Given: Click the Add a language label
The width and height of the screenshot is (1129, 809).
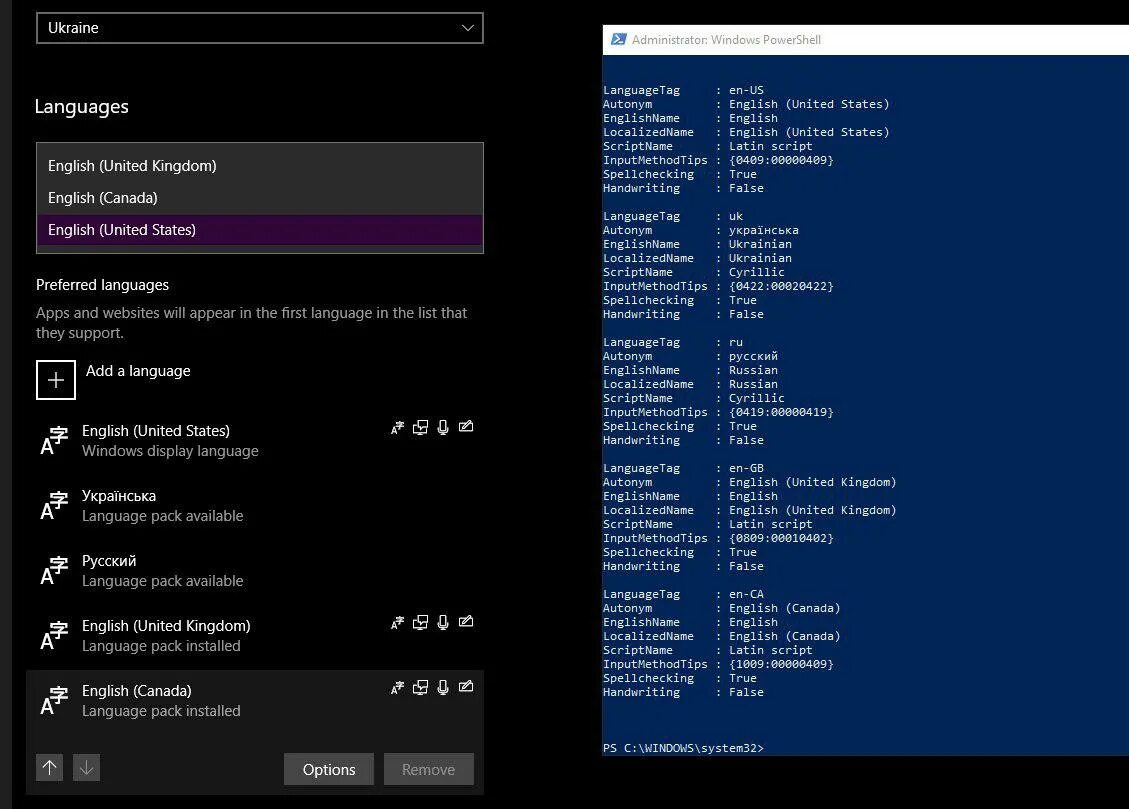Looking at the screenshot, I should 138,371.
